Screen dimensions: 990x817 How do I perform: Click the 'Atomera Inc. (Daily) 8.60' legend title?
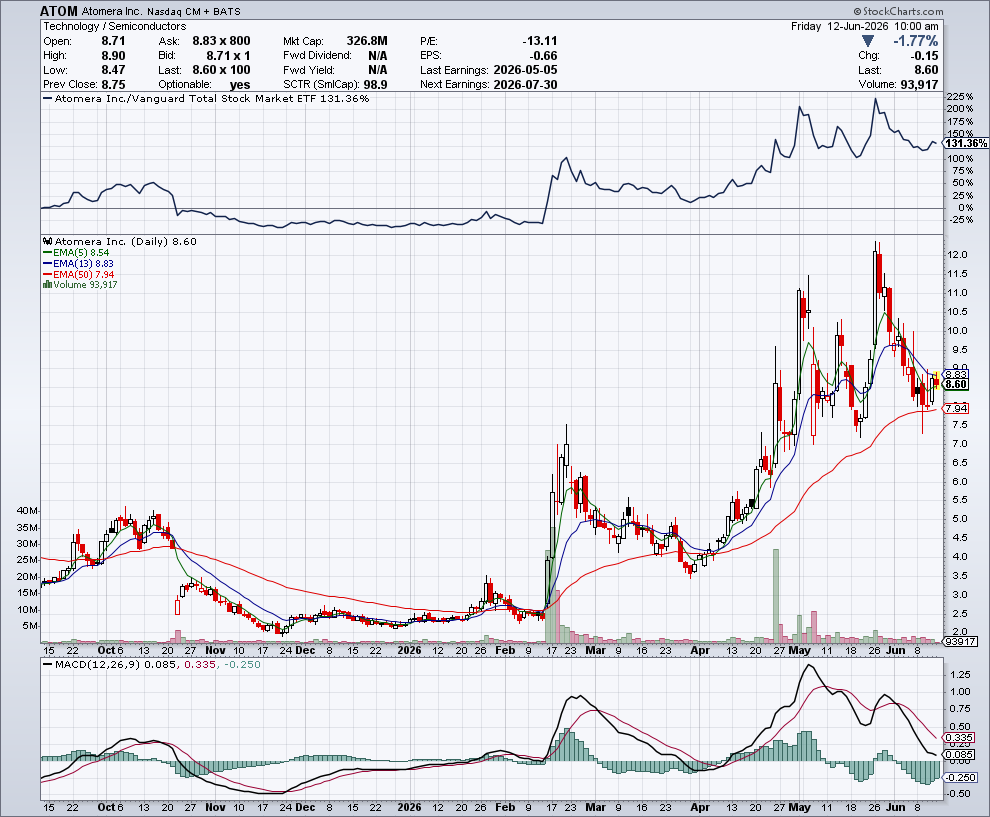(x=126, y=241)
